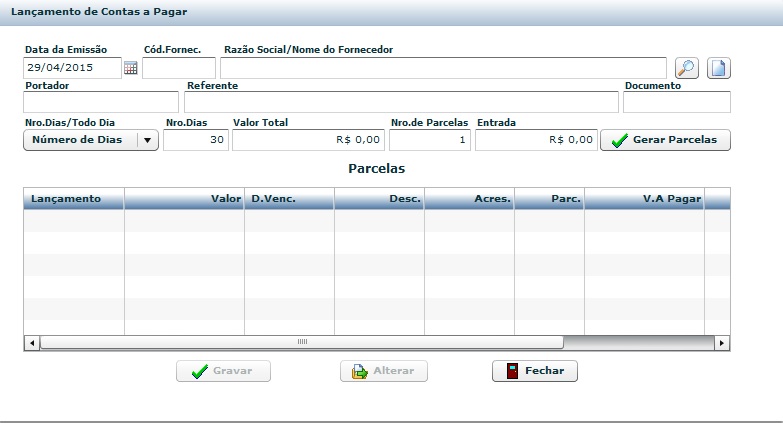Image resolution: width=783 pixels, height=423 pixels.
Task: Click the Razão Social supplier name field
Action: coord(443,68)
